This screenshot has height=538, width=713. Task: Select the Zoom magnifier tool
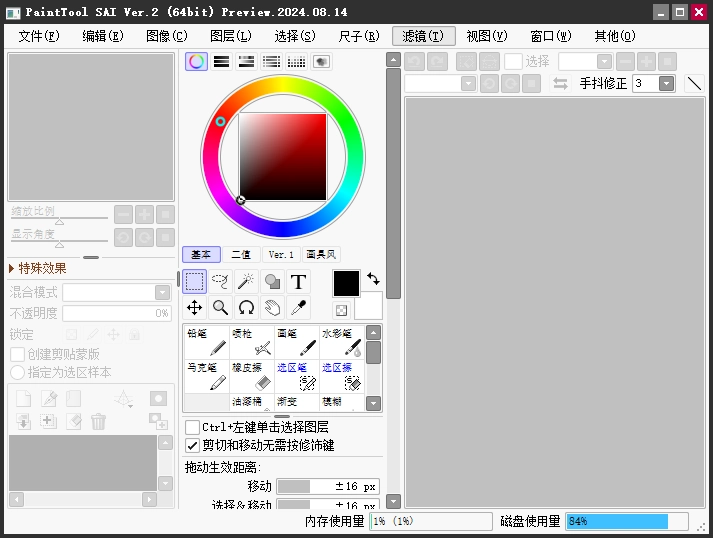tap(220, 307)
